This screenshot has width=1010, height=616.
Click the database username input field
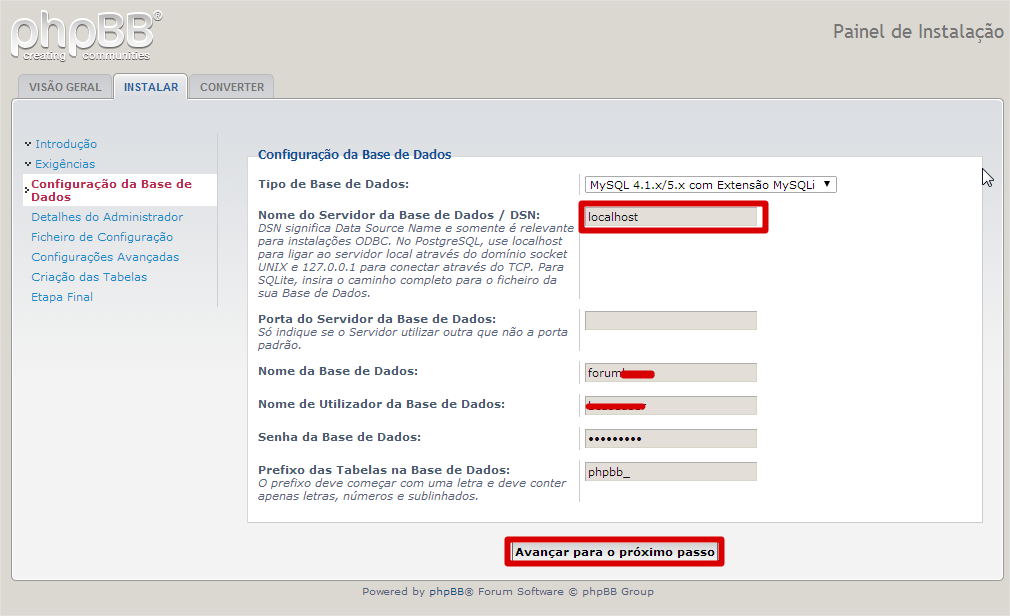[671, 405]
